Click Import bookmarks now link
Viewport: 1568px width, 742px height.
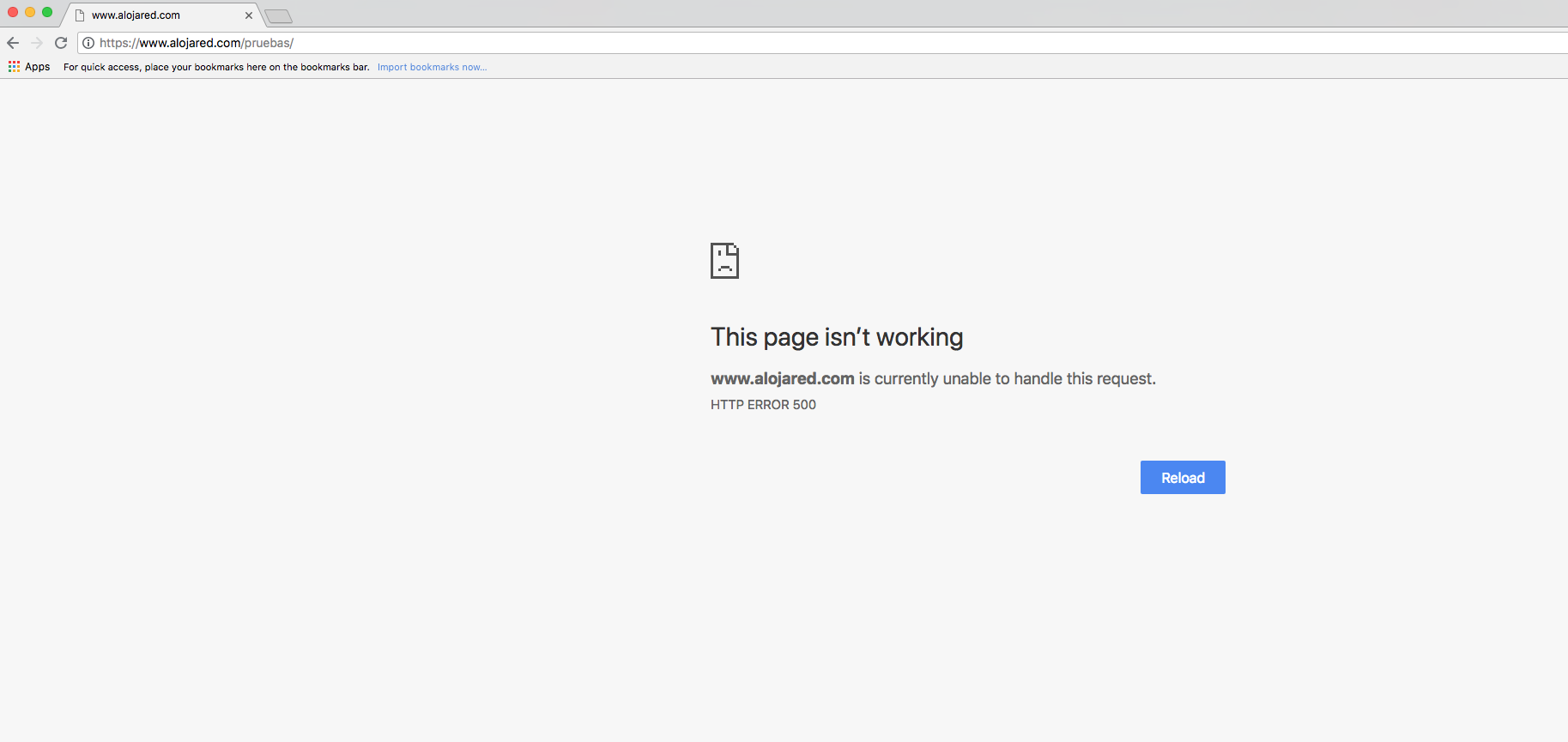(432, 67)
